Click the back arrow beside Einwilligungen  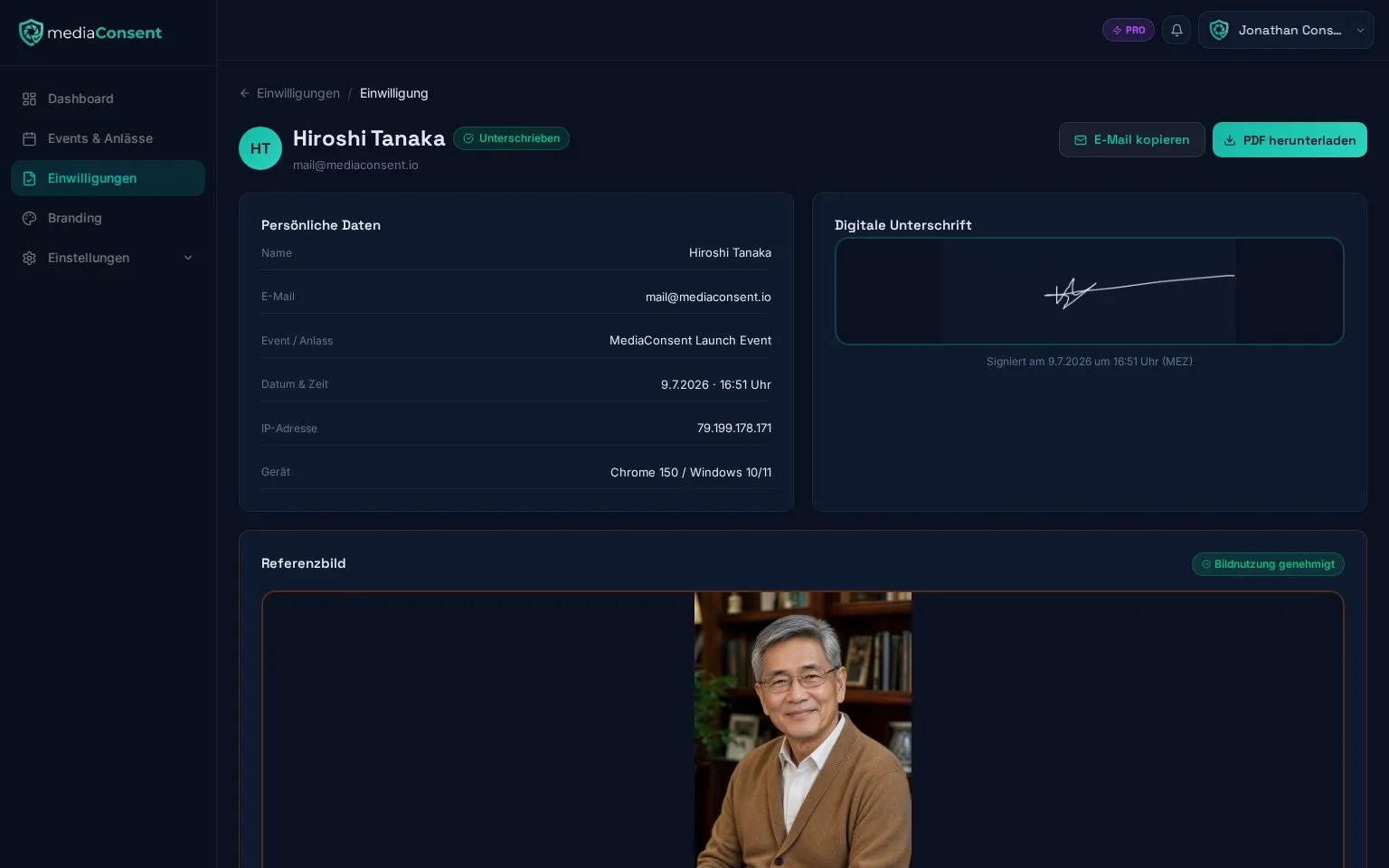[245, 93]
